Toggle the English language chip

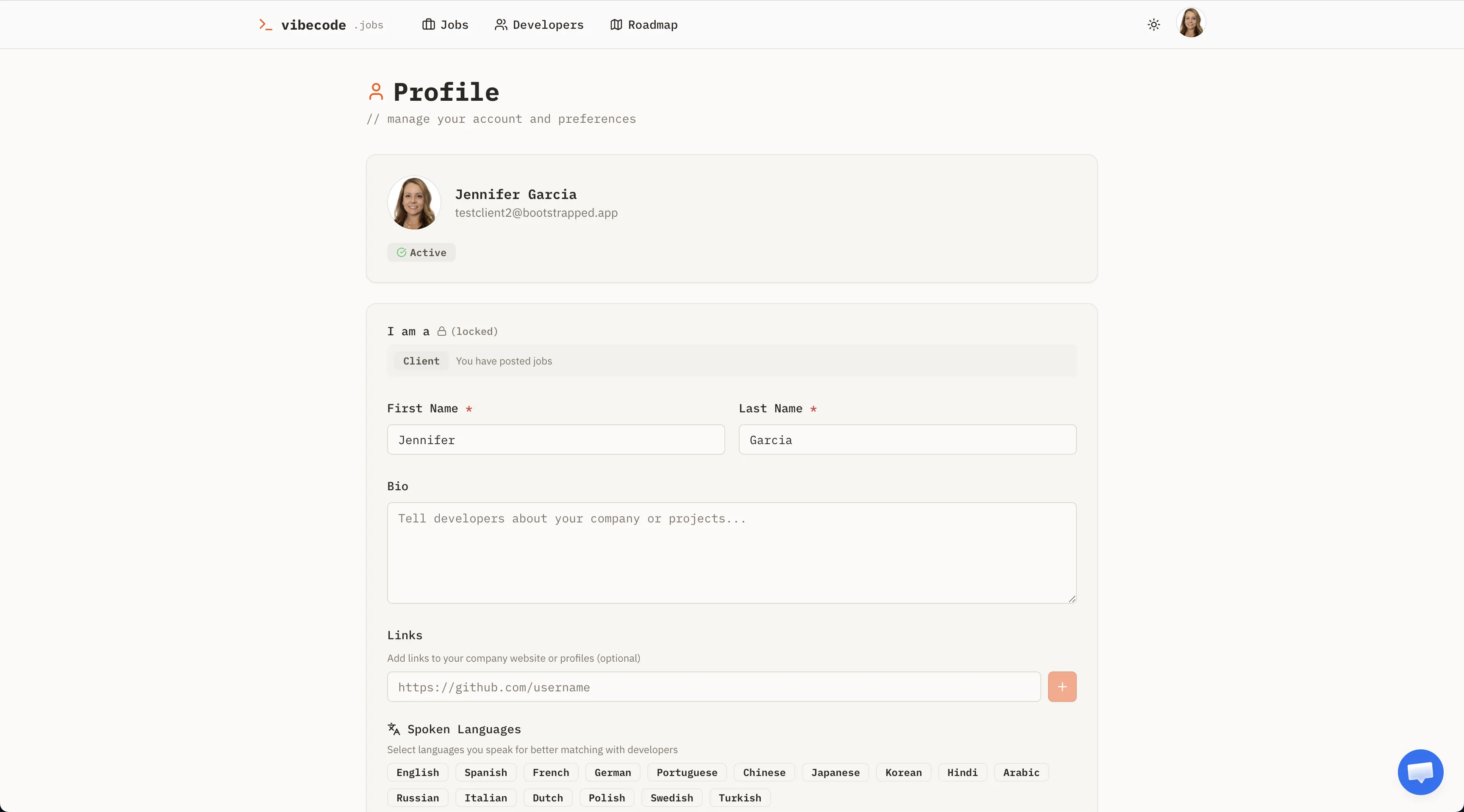[x=417, y=772]
